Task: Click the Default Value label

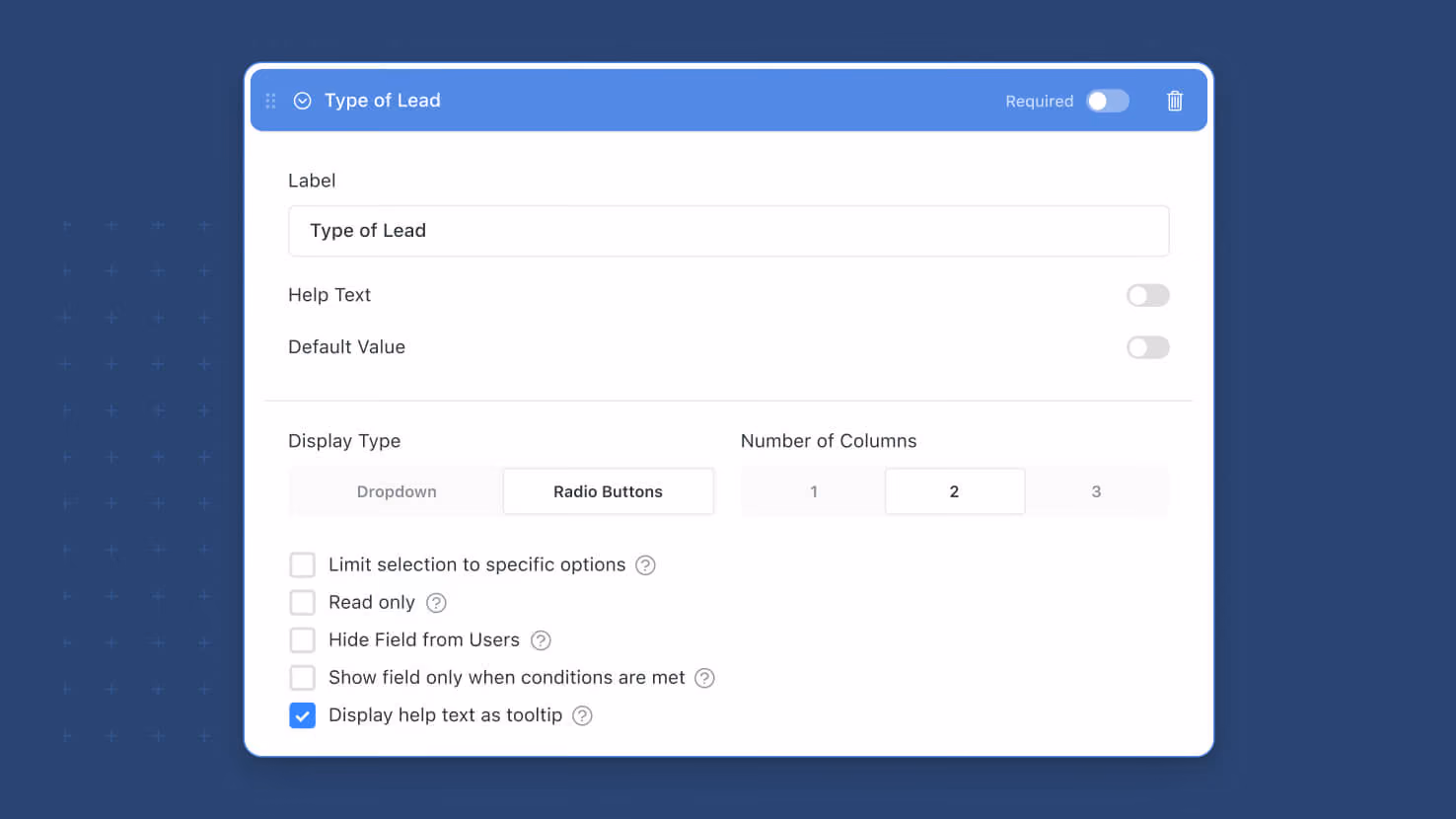Action: click(346, 347)
